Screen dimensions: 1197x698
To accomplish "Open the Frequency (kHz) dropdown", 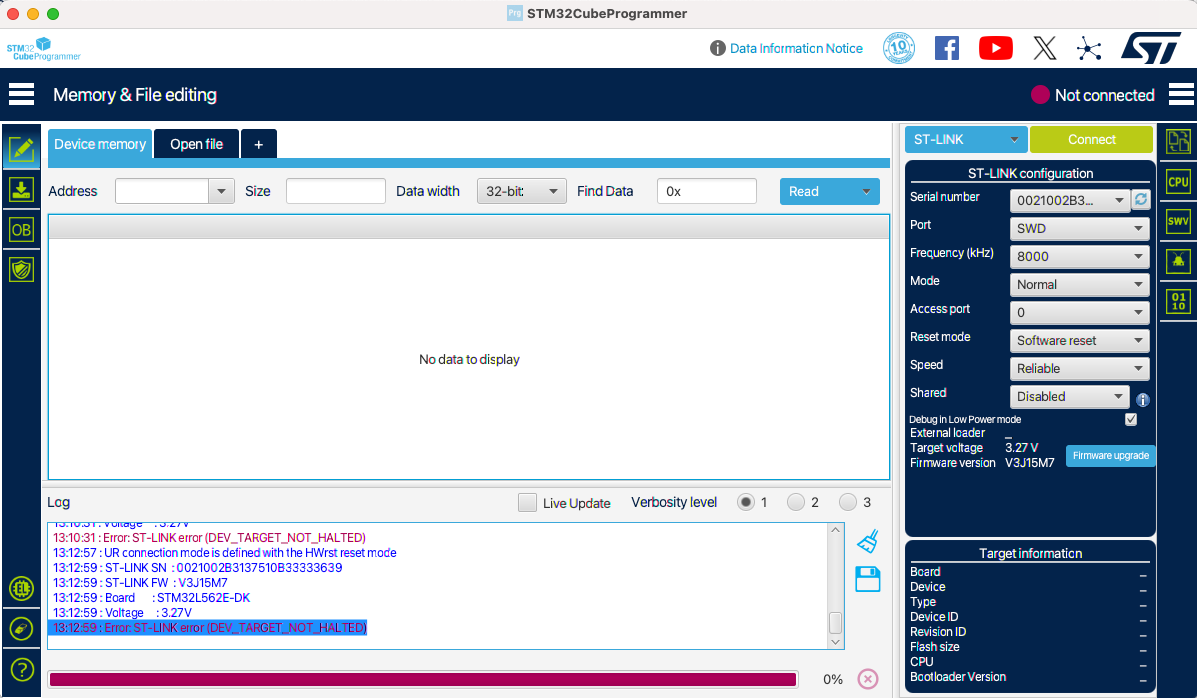I will pos(1079,256).
